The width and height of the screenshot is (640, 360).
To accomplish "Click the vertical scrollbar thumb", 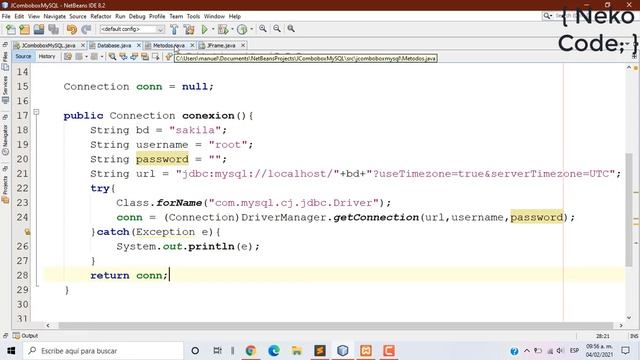I will click(629, 210).
